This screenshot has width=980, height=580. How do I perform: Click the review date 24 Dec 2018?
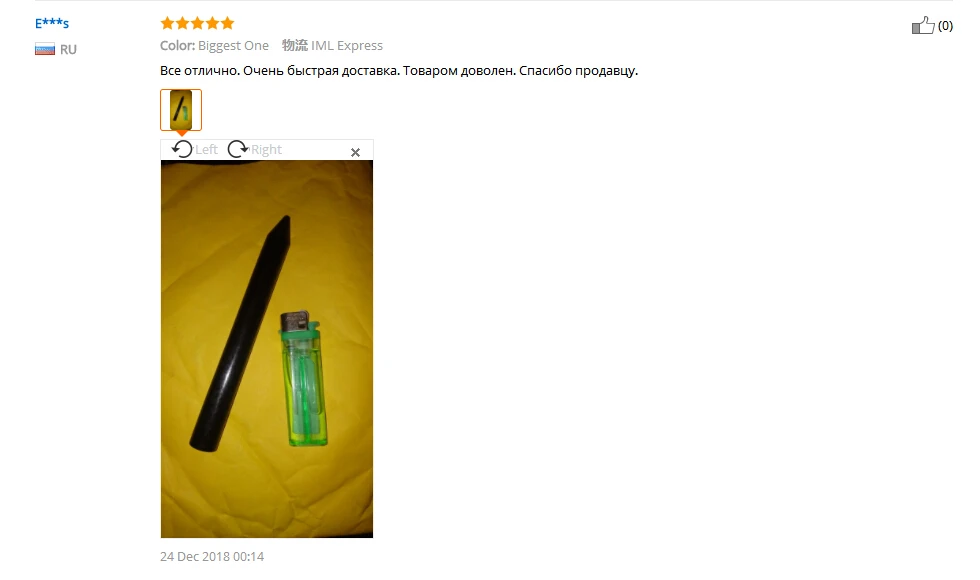coord(212,556)
